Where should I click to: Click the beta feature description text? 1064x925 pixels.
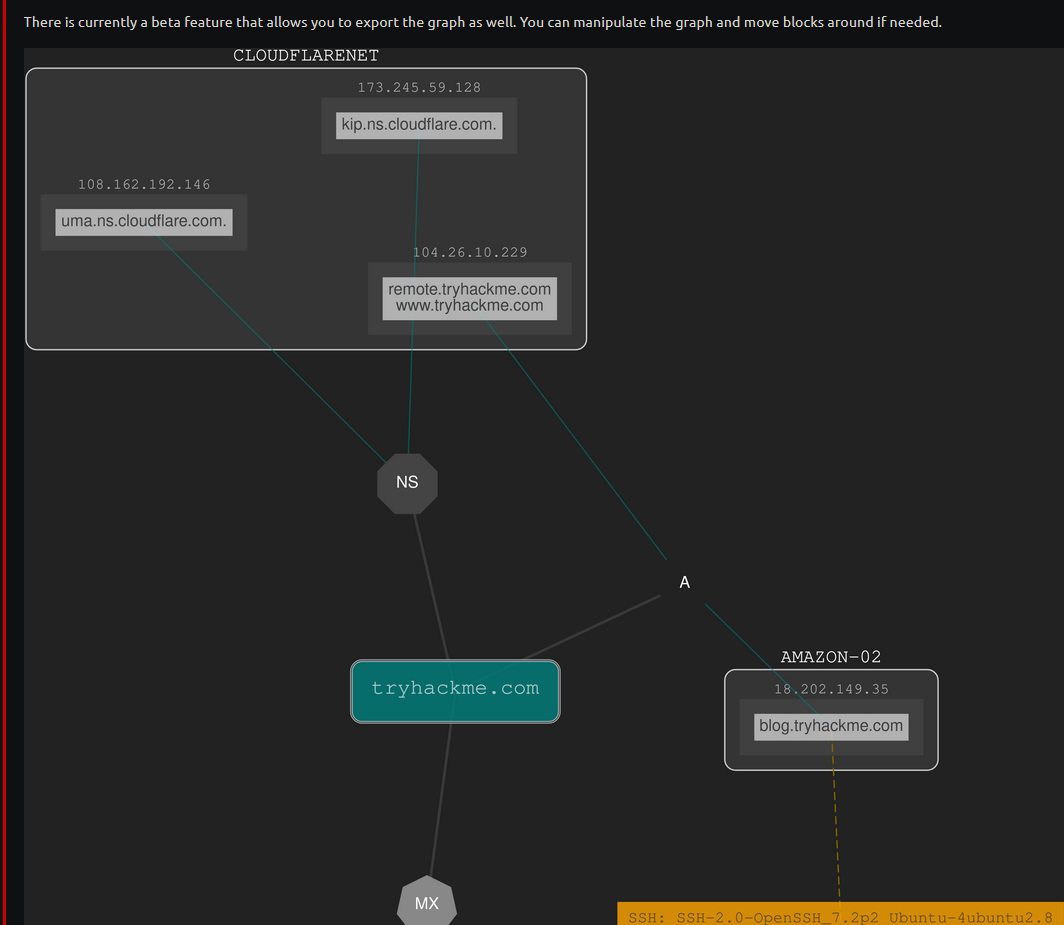pyautogui.click(x=482, y=22)
